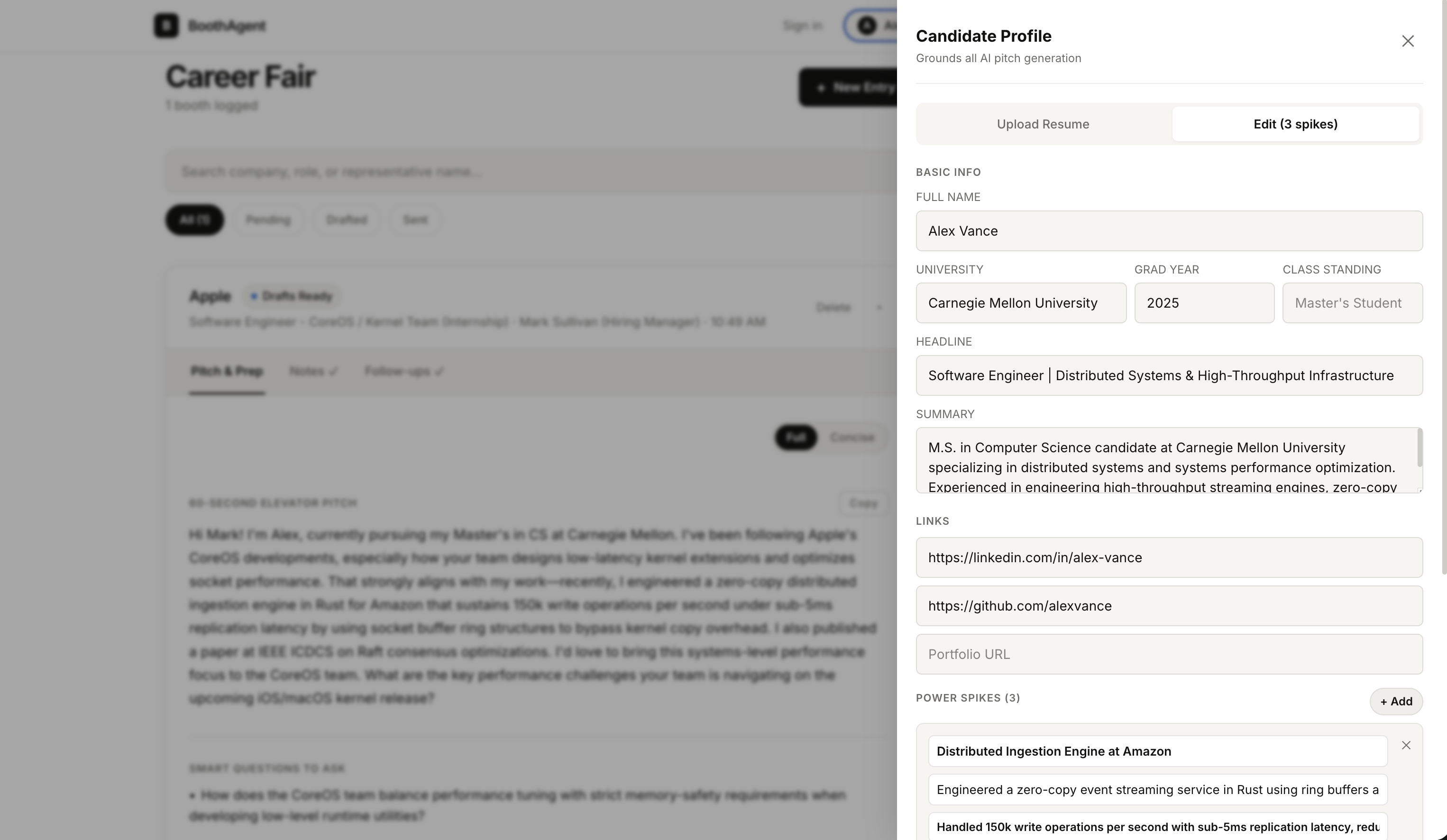Image resolution: width=1447 pixels, height=840 pixels.
Task: Switch to the Upload Resume tab
Action: pyautogui.click(x=1043, y=124)
